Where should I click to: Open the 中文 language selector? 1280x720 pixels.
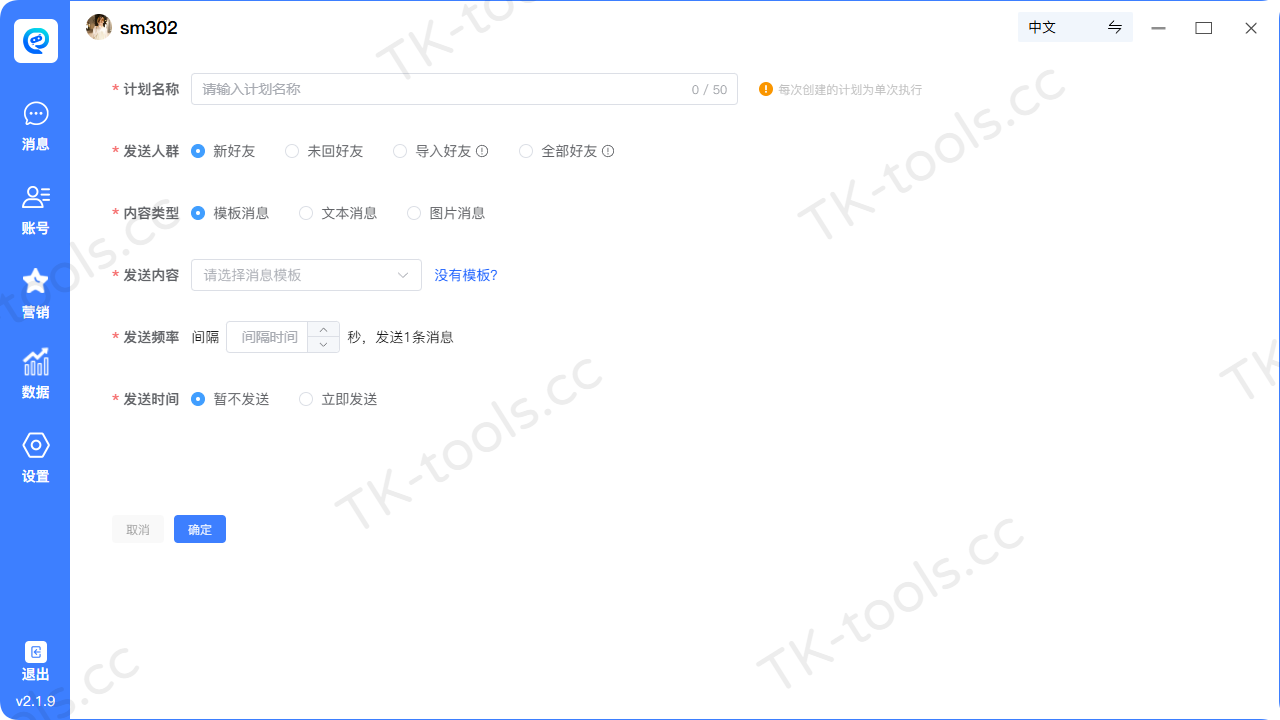click(x=1075, y=27)
